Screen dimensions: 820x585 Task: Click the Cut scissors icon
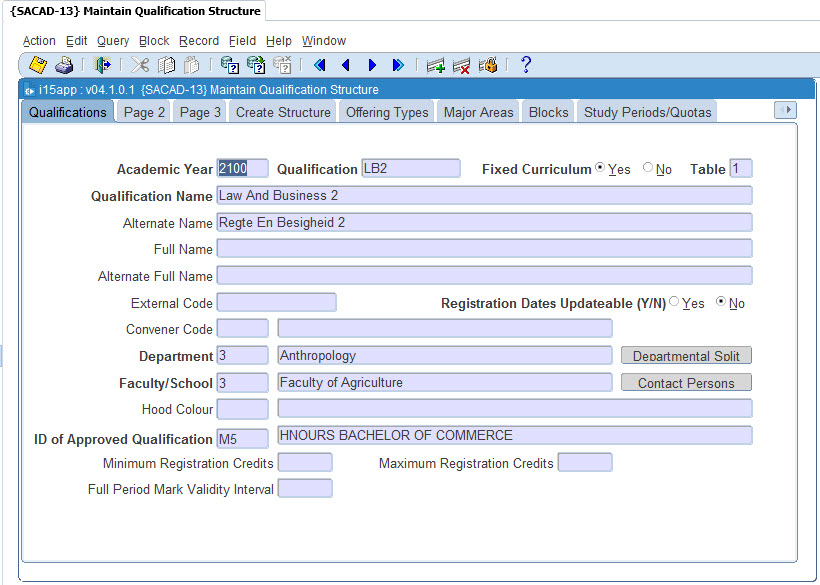(x=140, y=65)
